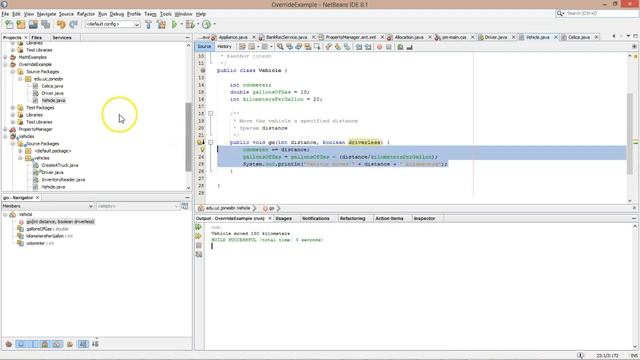Collapse the OverrideExample project node
This screenshot has height=360, width=640.
click(x=6, y=64)
